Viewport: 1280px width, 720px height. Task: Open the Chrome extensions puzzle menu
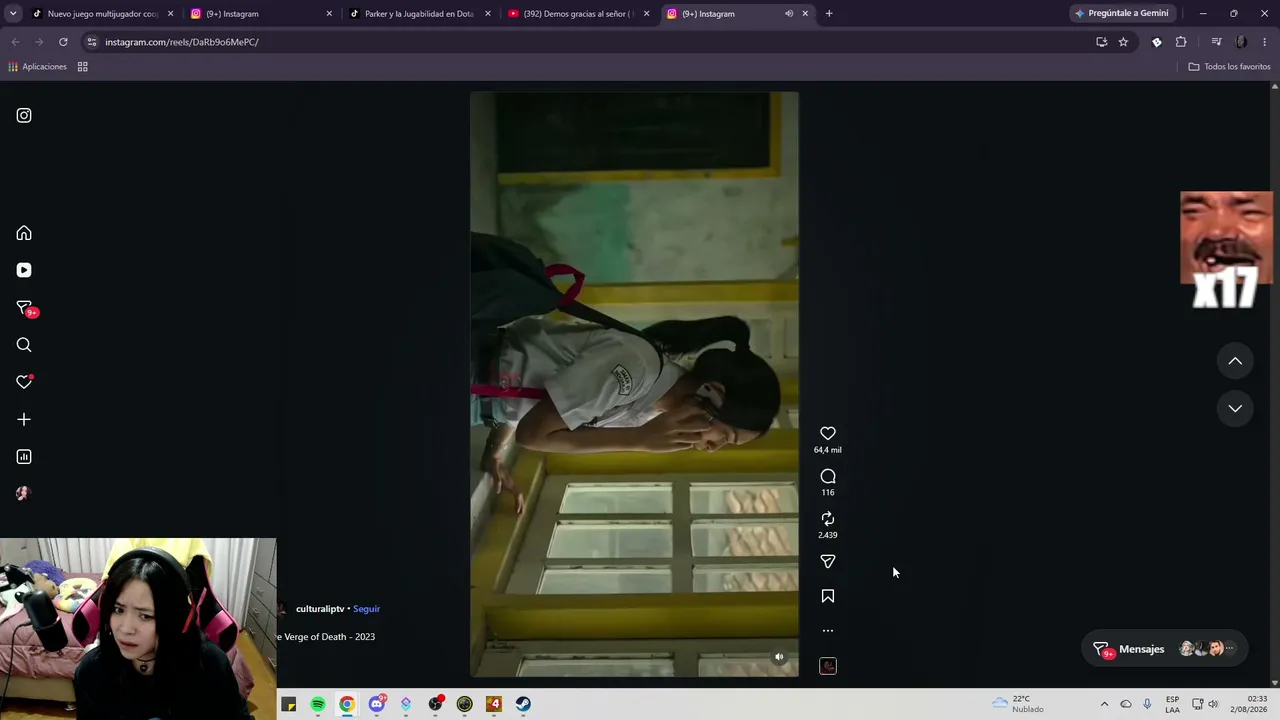(x=1181, y=42)
